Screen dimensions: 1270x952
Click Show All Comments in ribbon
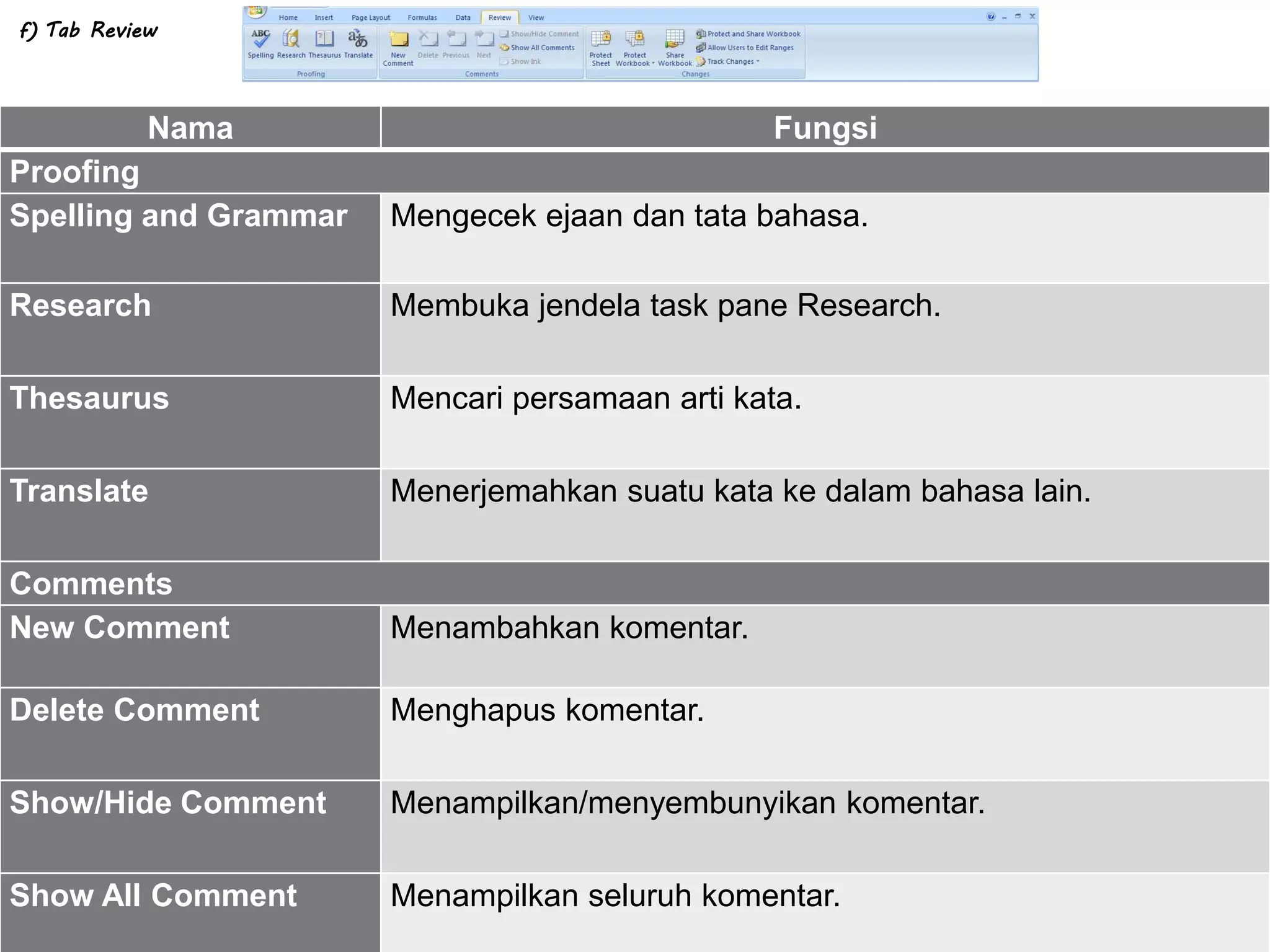[538, 48]
